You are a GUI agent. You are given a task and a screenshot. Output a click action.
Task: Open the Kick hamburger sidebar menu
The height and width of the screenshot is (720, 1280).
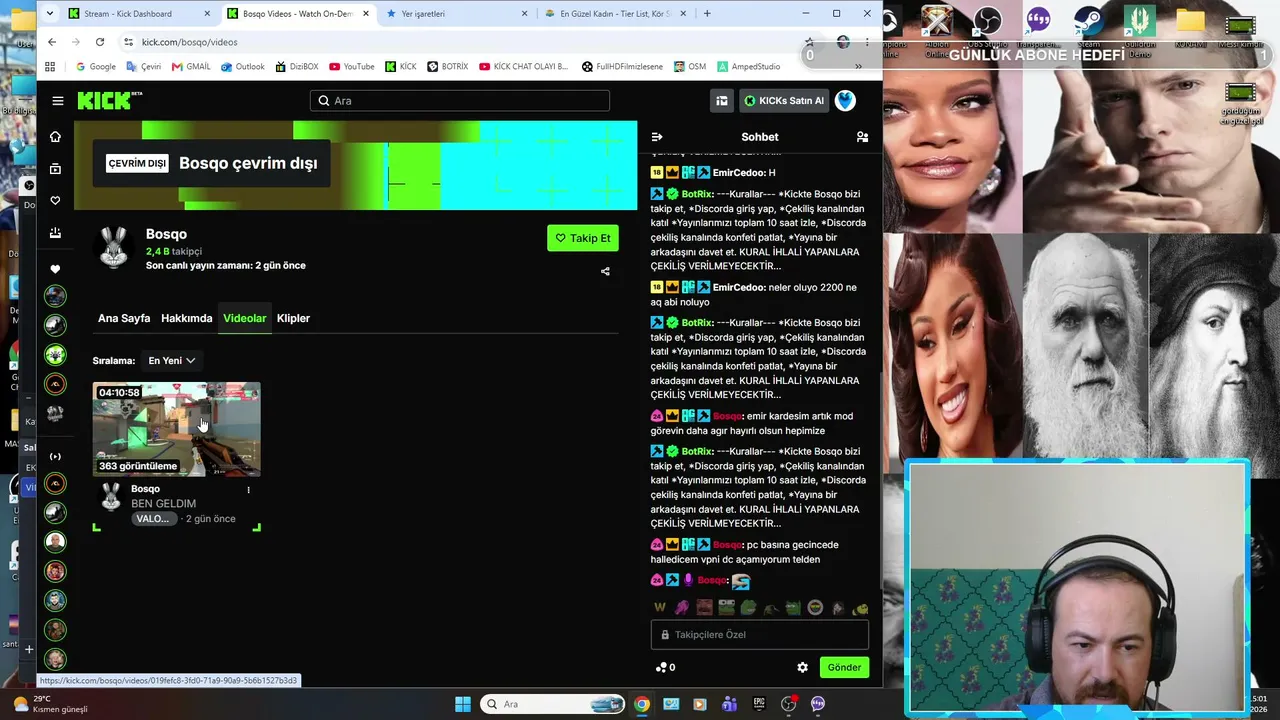coord(58,101)
